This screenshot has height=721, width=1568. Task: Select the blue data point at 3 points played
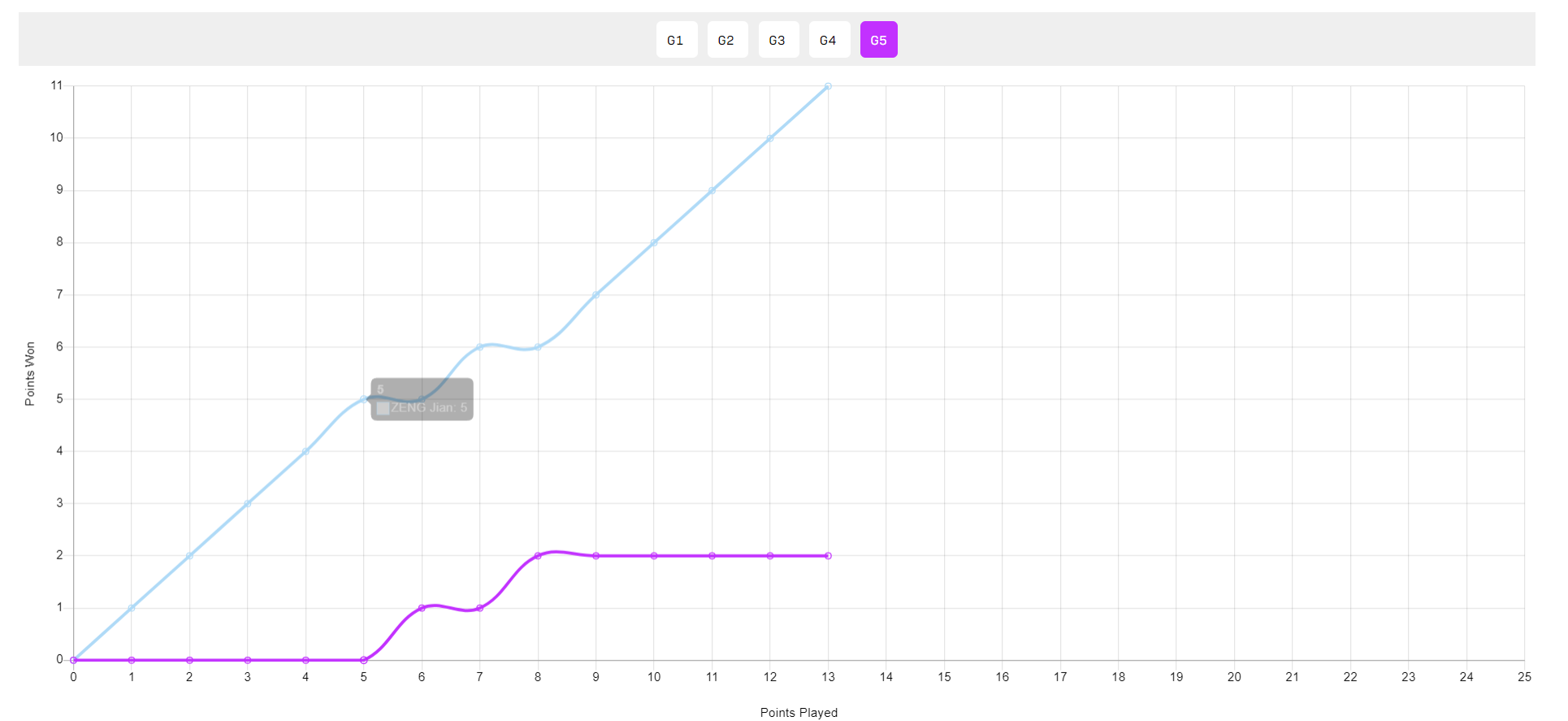(x=248, y=504)
